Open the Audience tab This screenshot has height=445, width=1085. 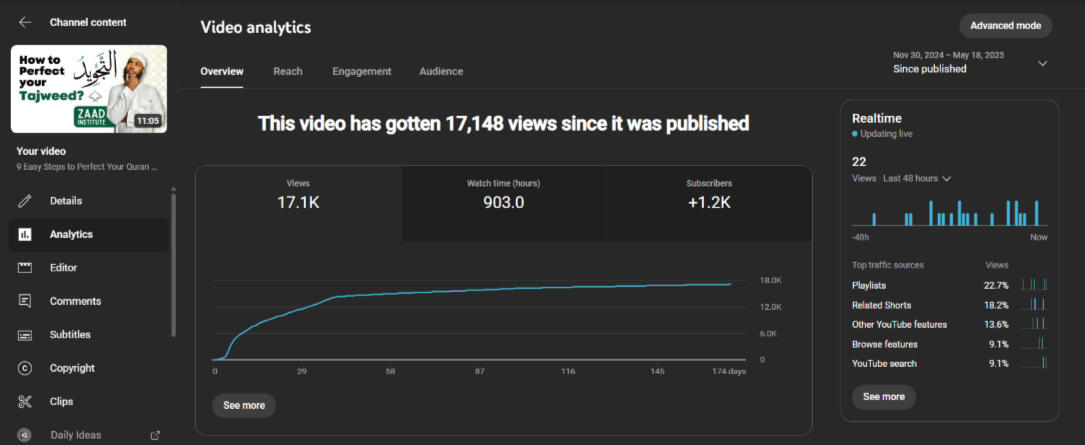coord(441,71)
